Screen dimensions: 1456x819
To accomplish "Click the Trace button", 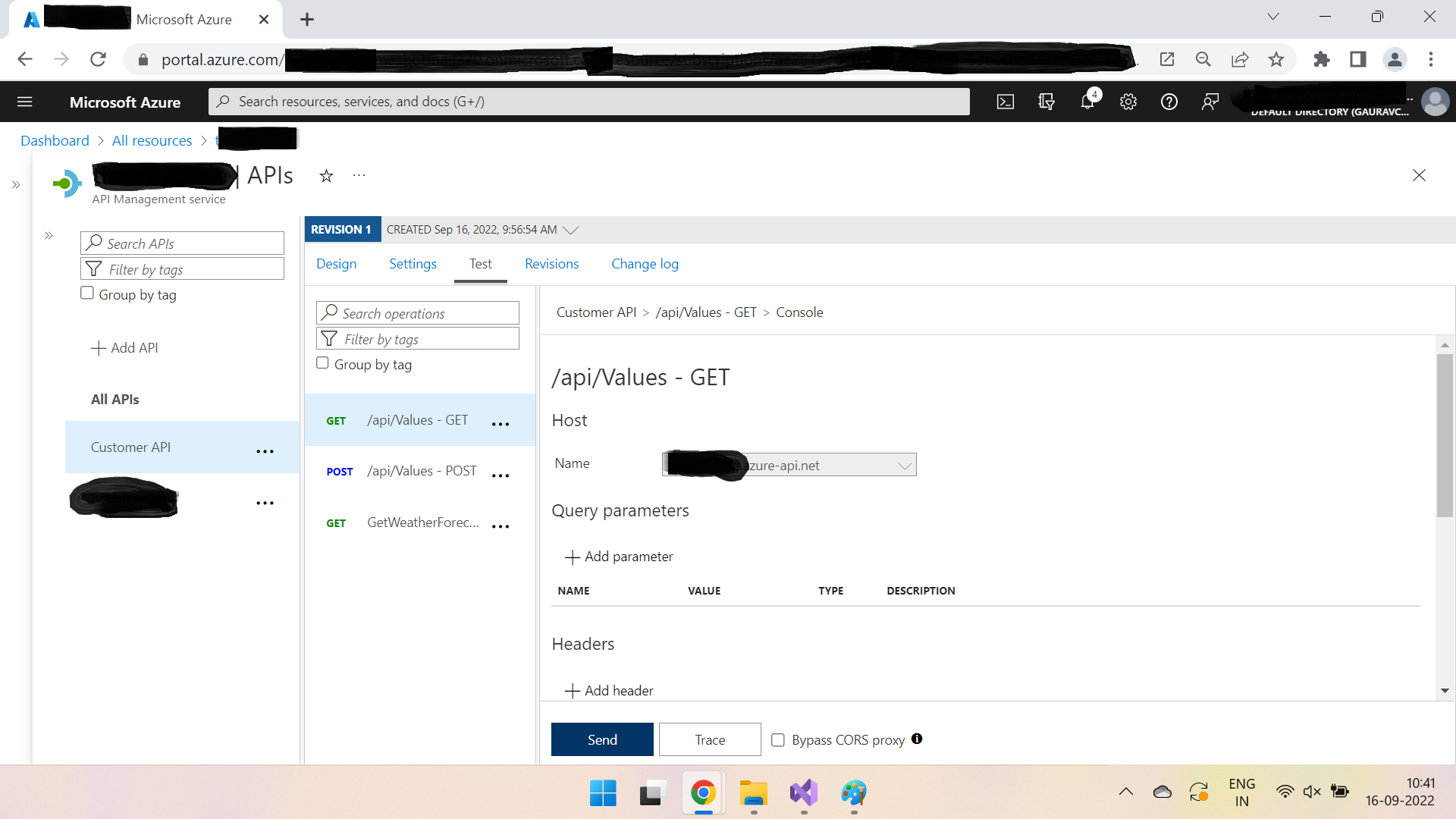I will tap(711, 739).
